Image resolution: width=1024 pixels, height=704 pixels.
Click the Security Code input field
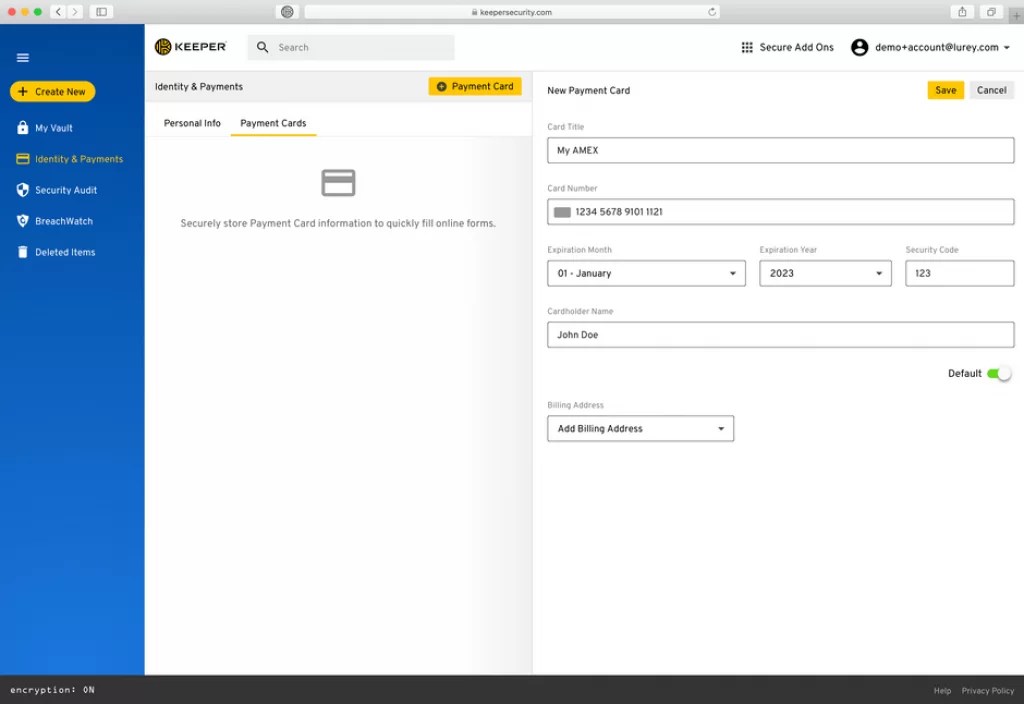(959, 273)
